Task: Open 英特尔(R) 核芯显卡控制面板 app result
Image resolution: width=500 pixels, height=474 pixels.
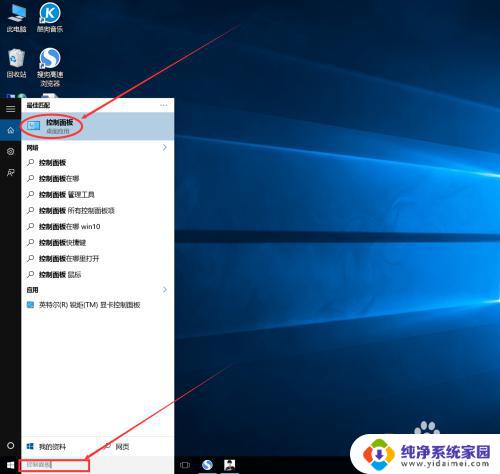Action: [98, 305]
